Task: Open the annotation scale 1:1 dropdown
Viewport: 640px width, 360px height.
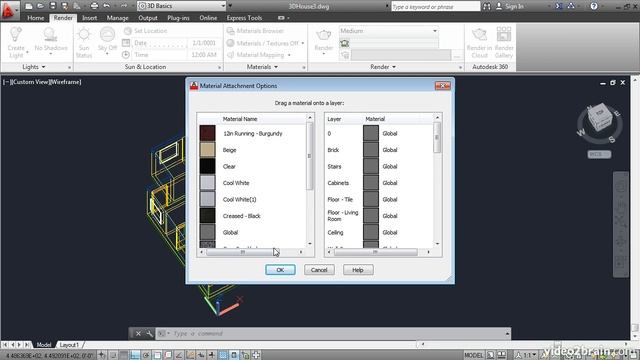Action: [526, 356]
